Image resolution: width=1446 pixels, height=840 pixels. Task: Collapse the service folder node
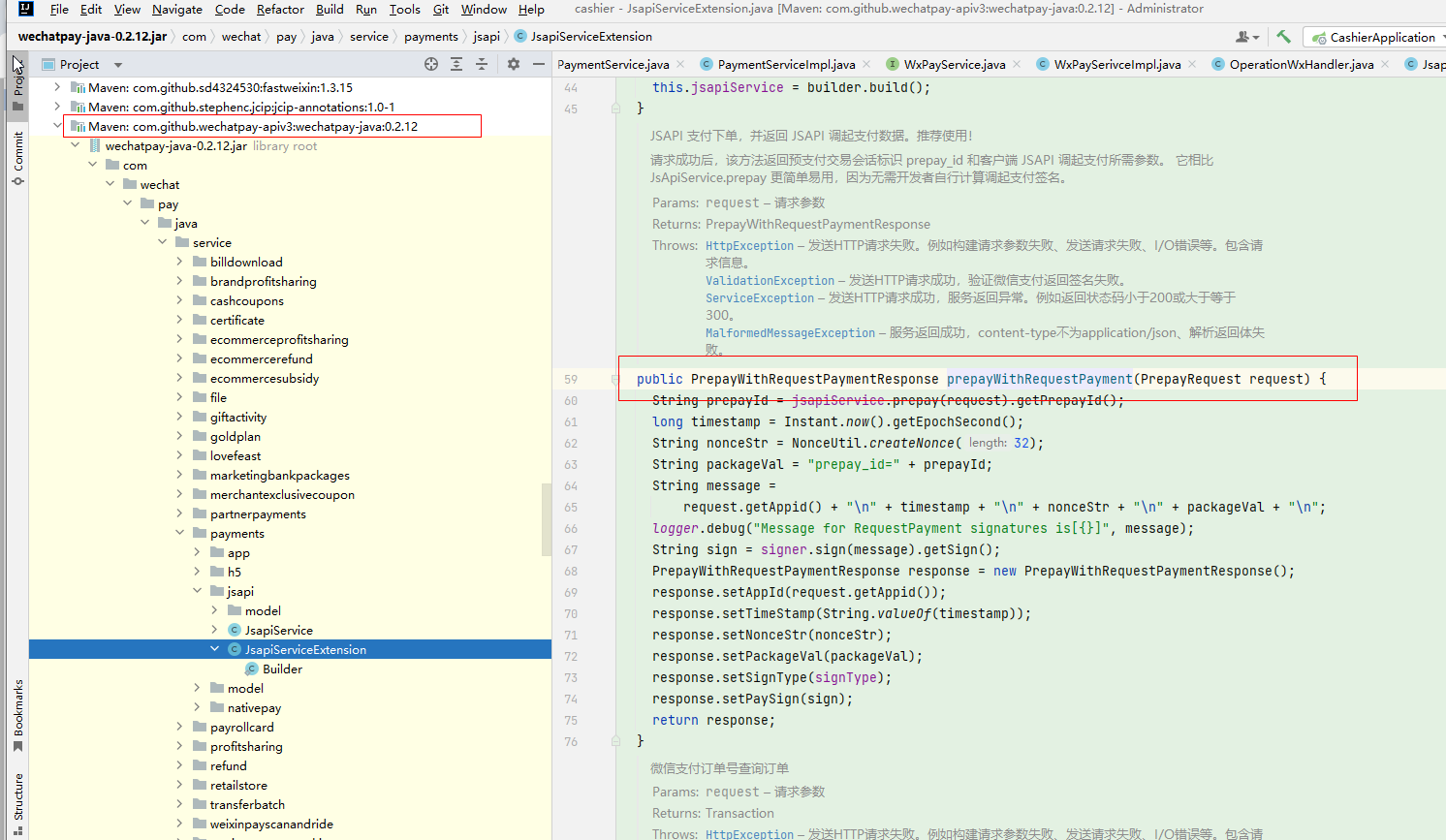click(x=163, y=242)
